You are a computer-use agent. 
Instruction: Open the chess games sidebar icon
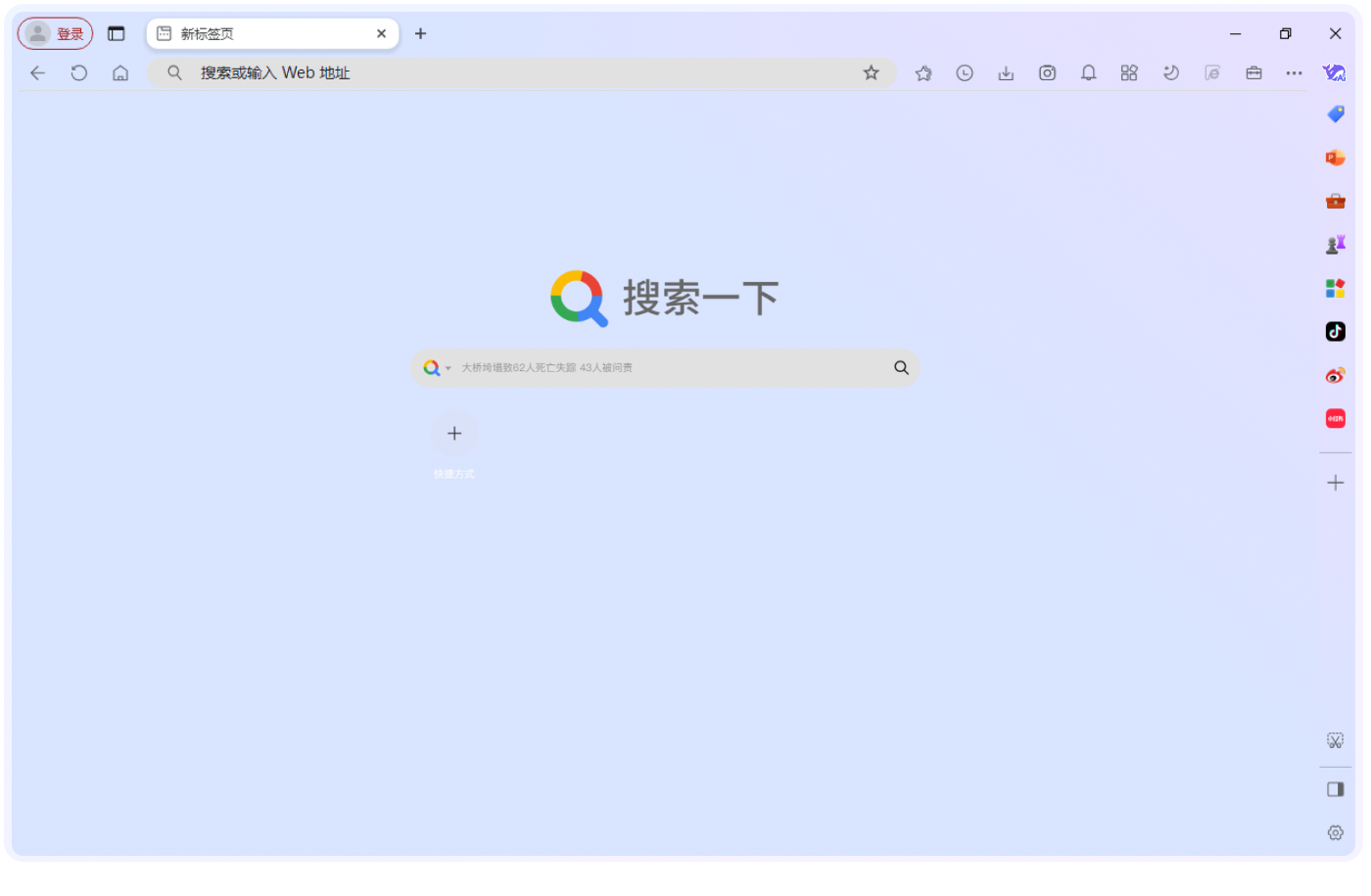tap(1336, 245)
